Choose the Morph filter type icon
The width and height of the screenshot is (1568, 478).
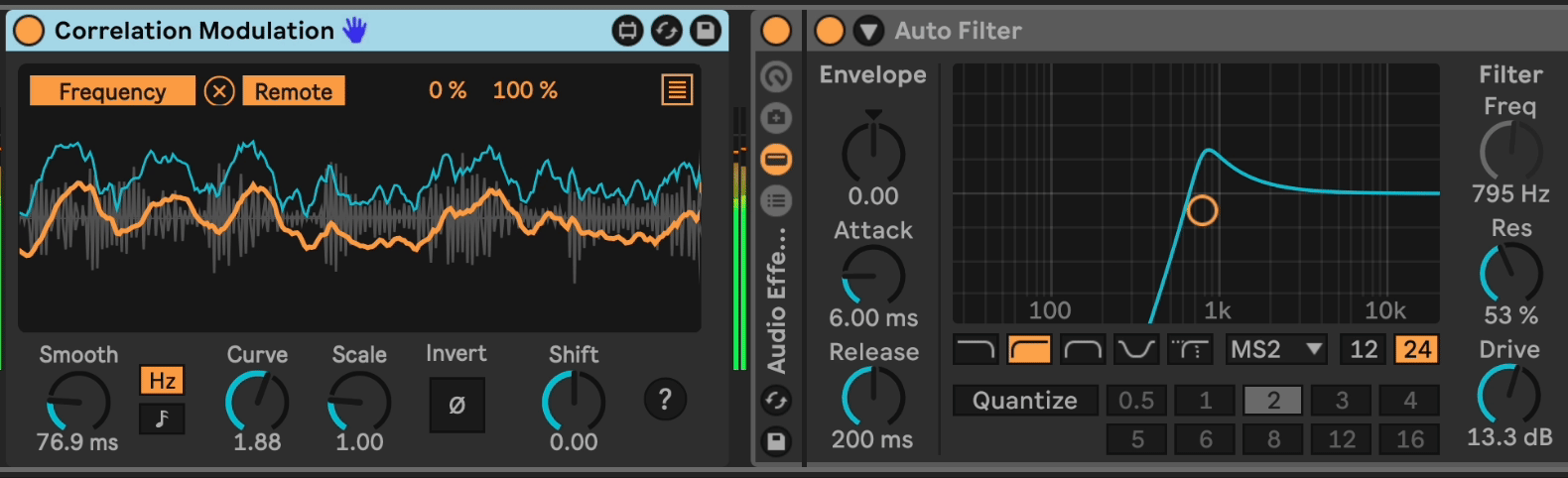[x=1189, y=349]
